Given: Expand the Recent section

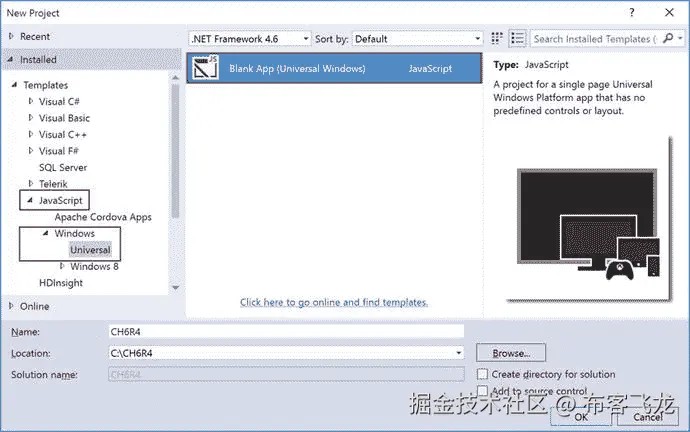Looking at the screenshot, I should click(11, 36).
